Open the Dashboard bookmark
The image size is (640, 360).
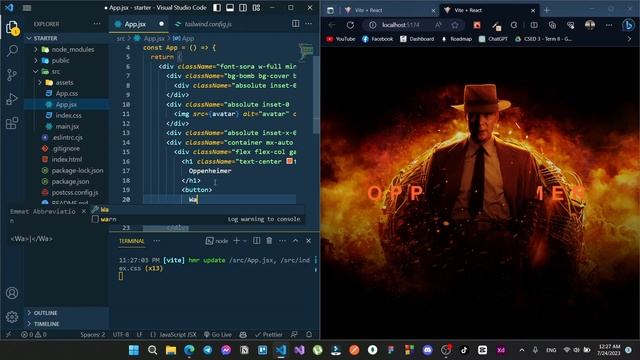coord(417,39)
